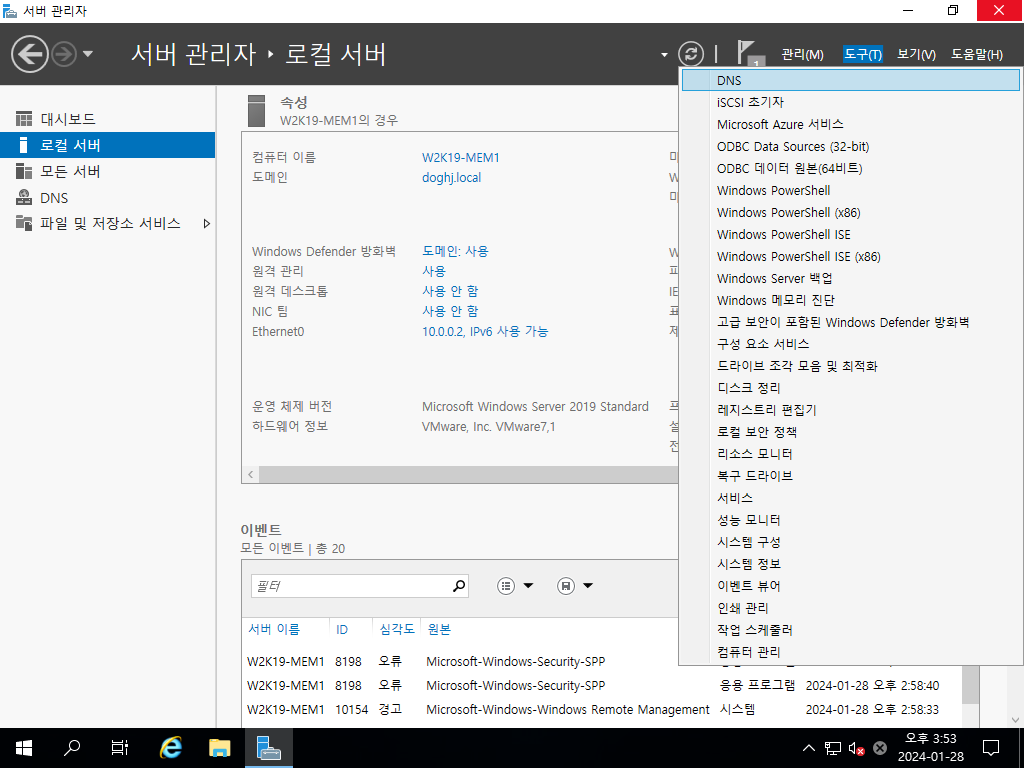
Task: Open 레지스트리 편집기
Action: (850, 410)
